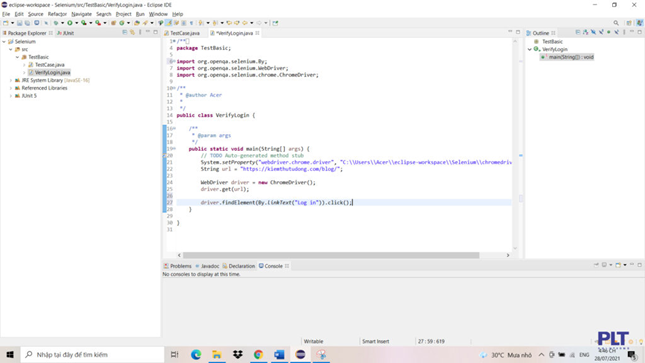Toggle Show Whitespace Characters pilcrow icon
The width and height of the screenshot is (645, 363).
pos(191,23)
